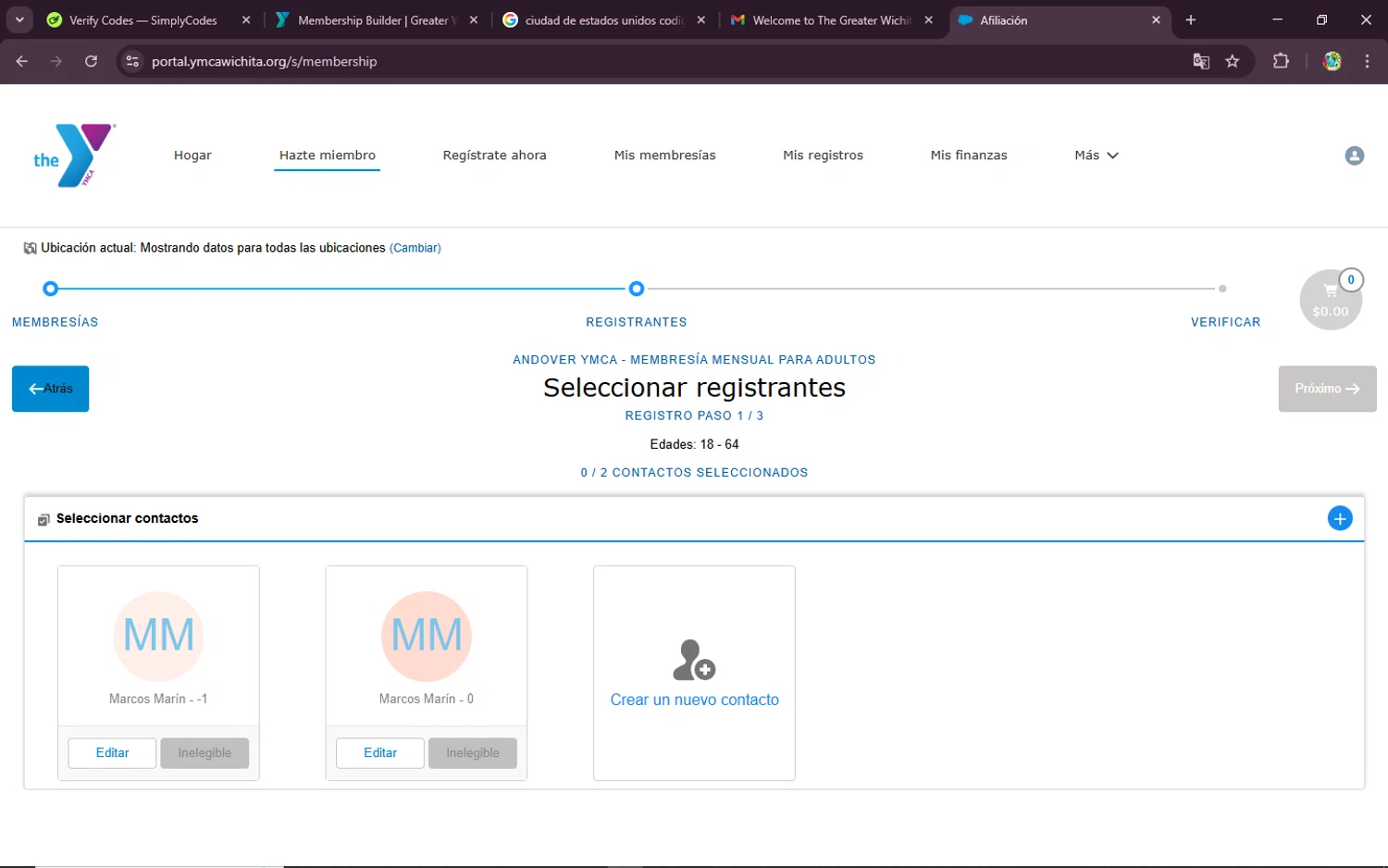The width and height of the screenshot is (1388, 868).
Task: Select Hazte miembro in navigation
Action: pos(328,155)
